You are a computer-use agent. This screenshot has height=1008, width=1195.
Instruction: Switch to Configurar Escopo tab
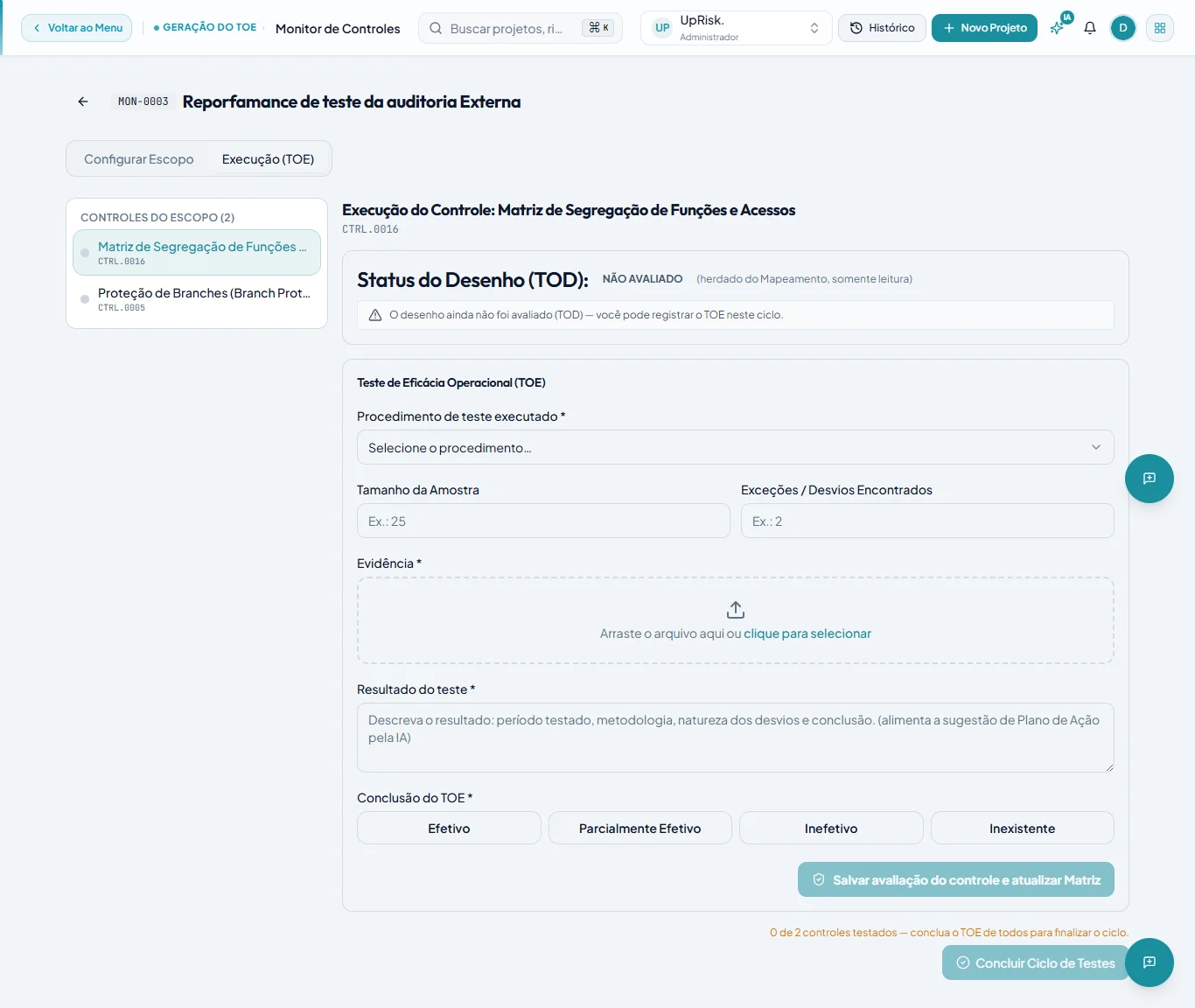[139, 159]
